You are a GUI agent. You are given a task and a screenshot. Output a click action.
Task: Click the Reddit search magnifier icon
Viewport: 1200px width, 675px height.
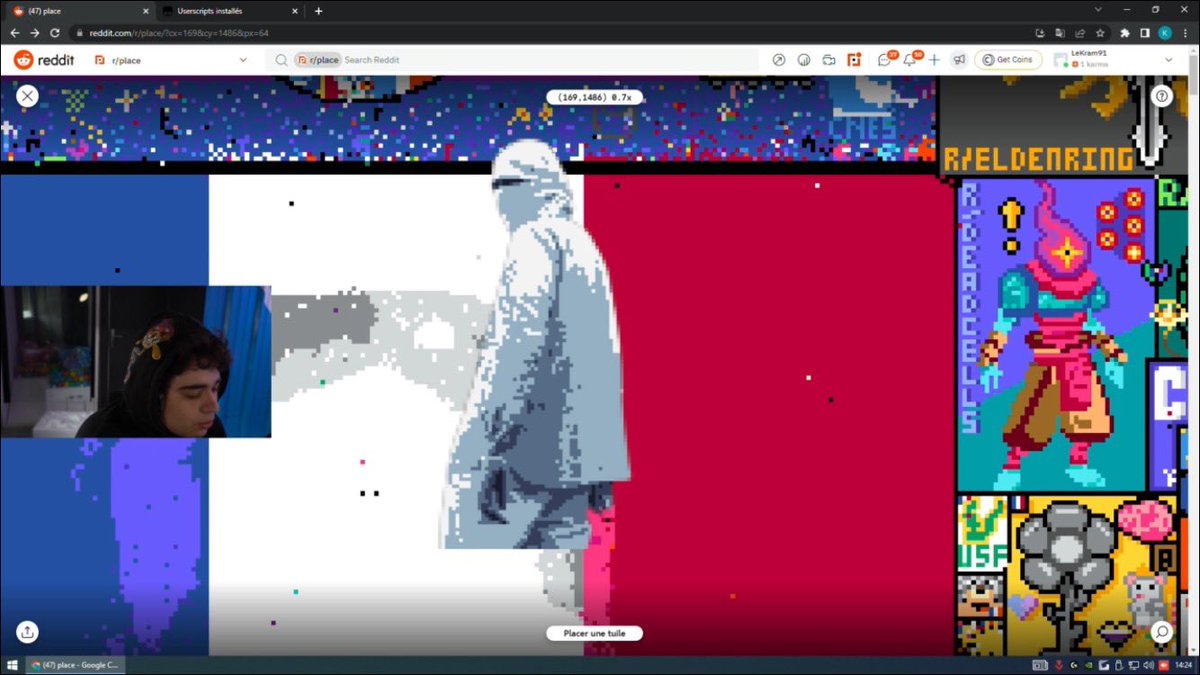click(x=282, y=60)
